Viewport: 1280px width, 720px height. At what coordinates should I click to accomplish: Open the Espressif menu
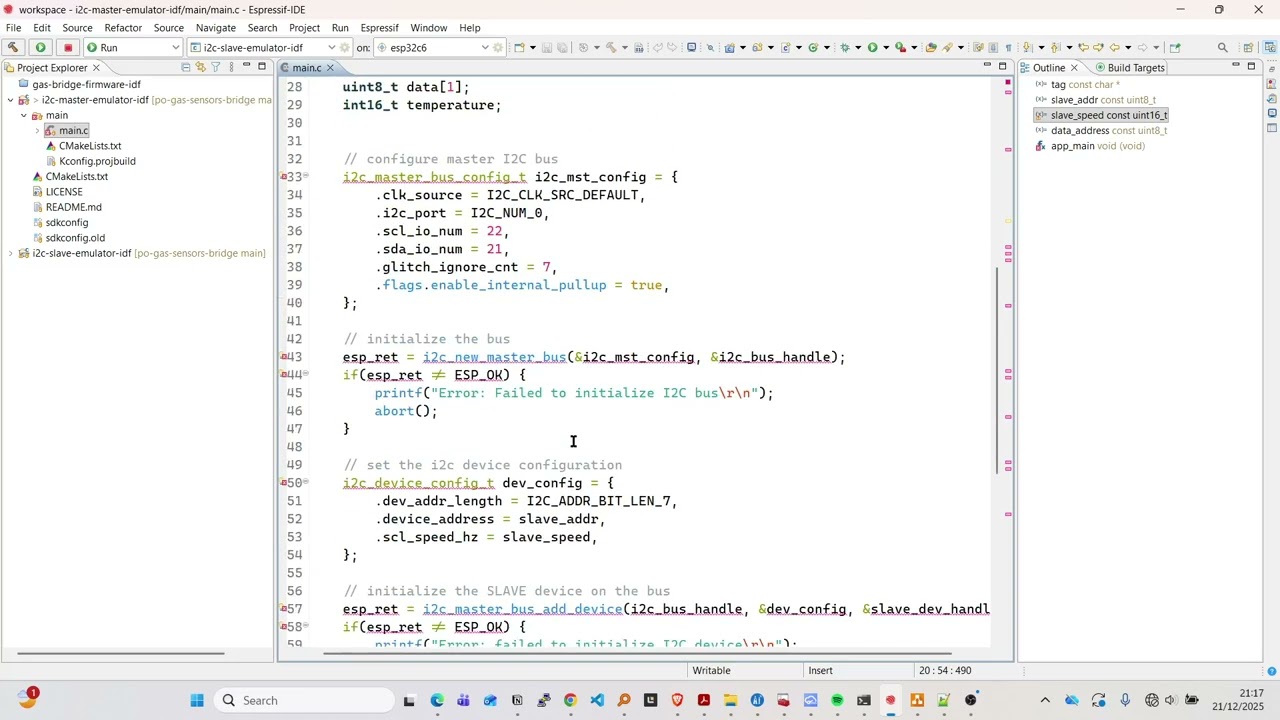coord(379,27)
